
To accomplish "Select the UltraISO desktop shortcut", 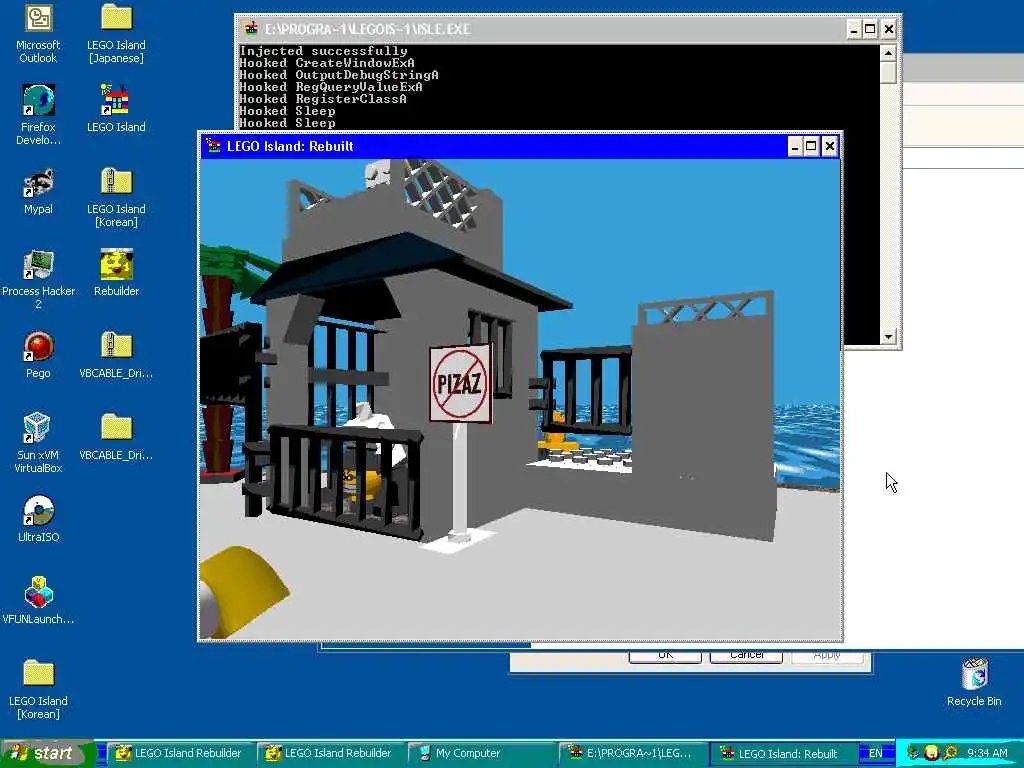I will click(x=38, y=519).
